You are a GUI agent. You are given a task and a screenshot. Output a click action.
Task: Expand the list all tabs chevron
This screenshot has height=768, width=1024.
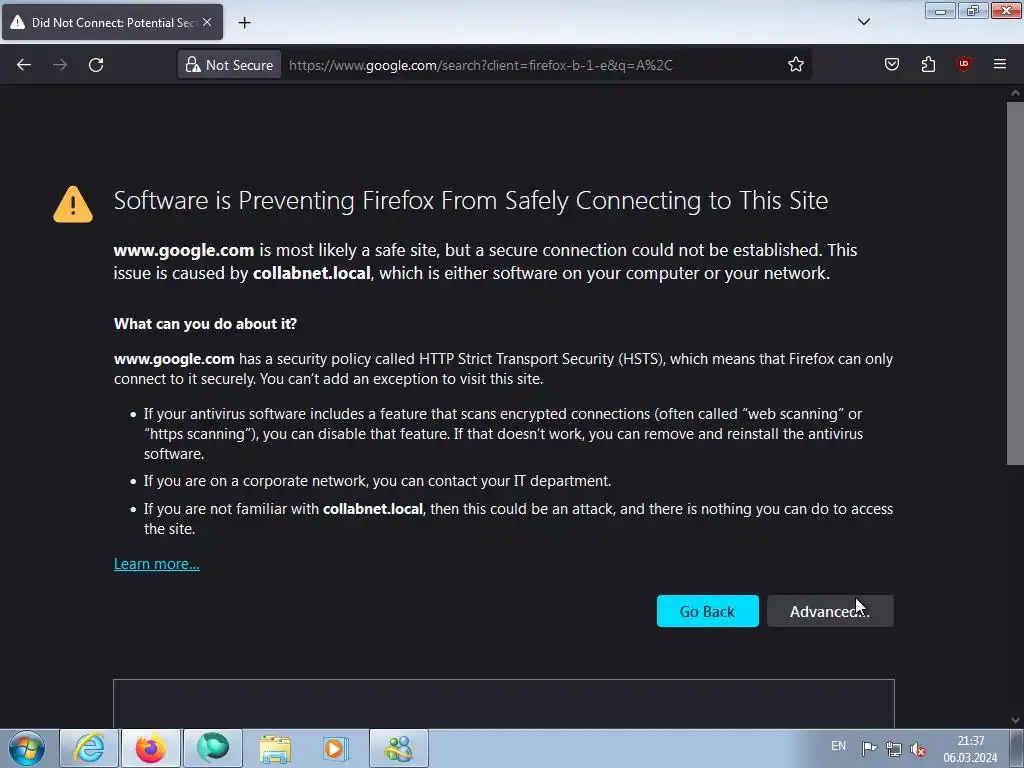[x=863, y=22]
